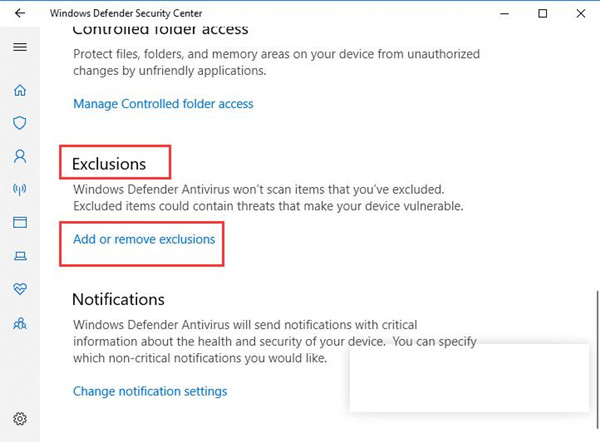Screen dimensions: 600x442
Task: Open Firewall & network protection icon
Action: click(x=20, y=189)
